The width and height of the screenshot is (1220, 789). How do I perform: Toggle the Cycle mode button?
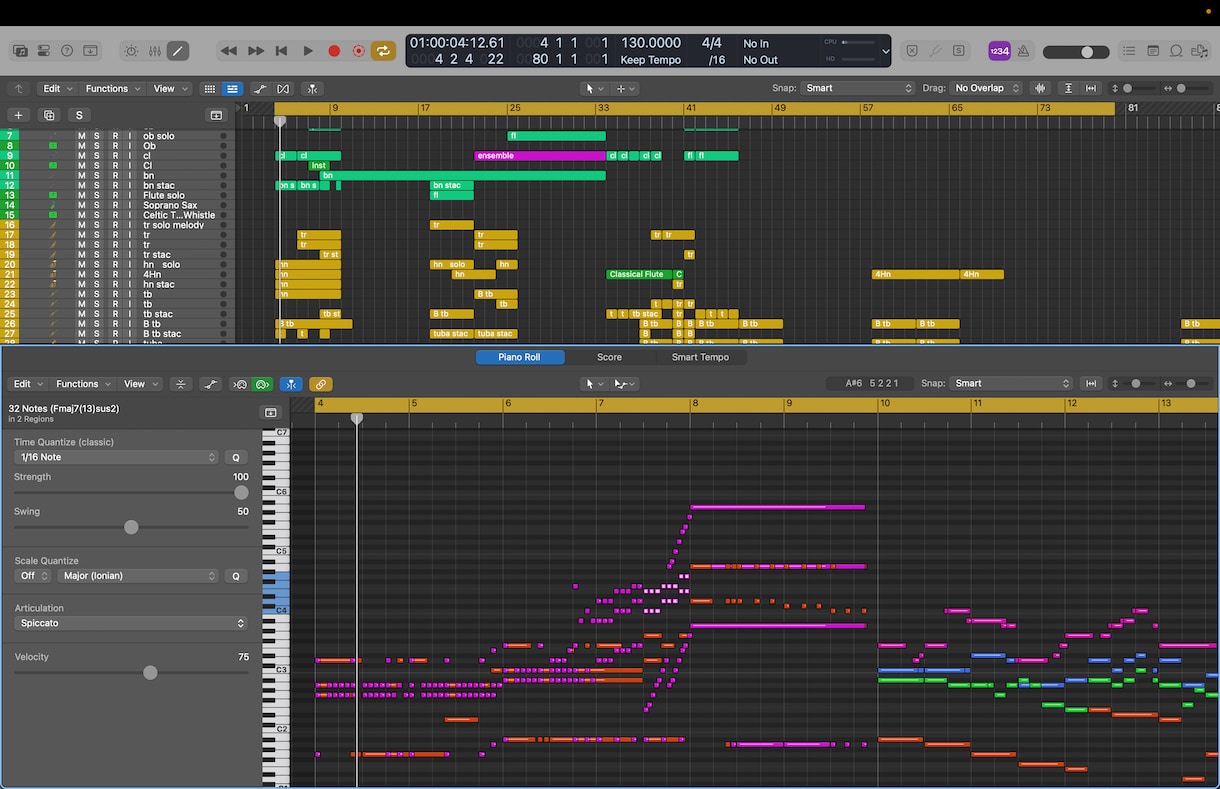pyautogui.click(x=383, y=51)
